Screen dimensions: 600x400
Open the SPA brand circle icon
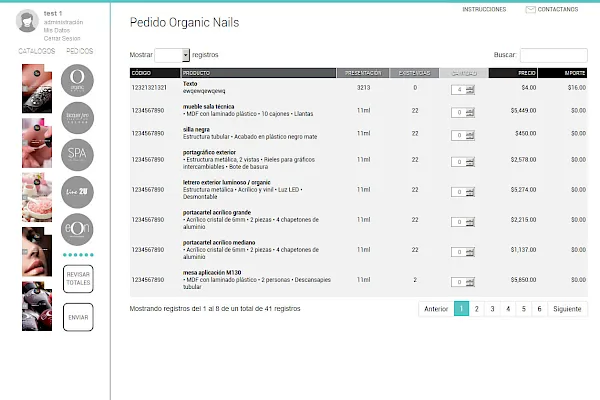pos(77,155)
